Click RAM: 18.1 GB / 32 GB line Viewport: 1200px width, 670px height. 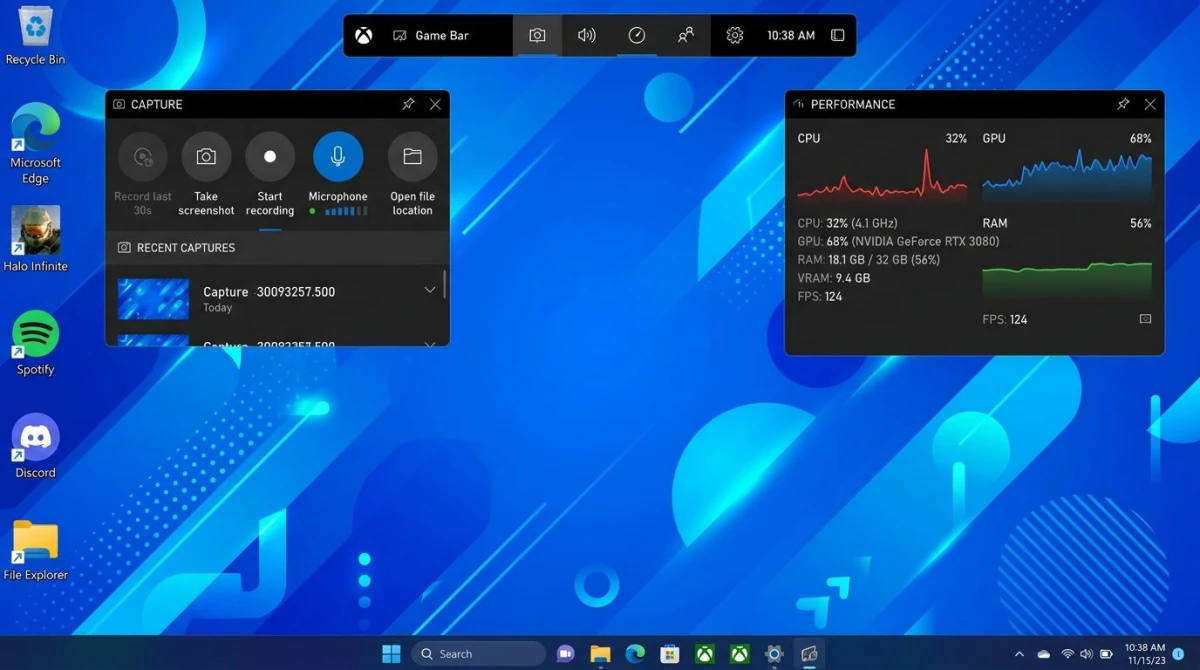(x=868, y=259)
